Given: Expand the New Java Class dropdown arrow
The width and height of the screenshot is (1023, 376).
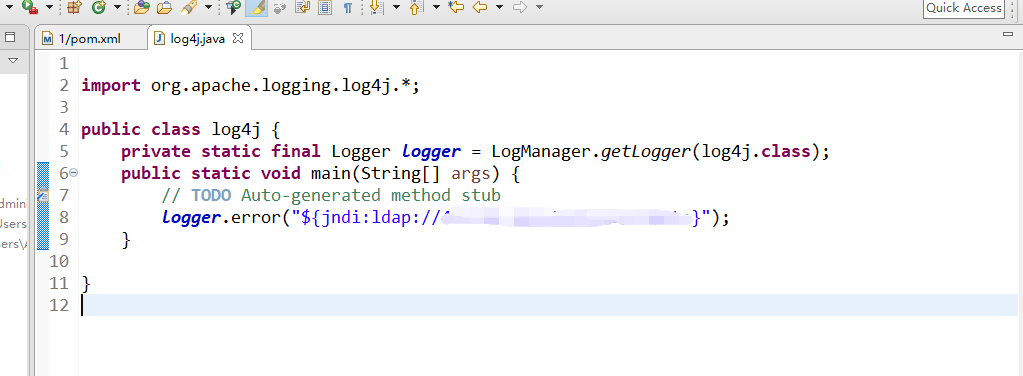Looking at the screenshot, I should click(117, 8).
